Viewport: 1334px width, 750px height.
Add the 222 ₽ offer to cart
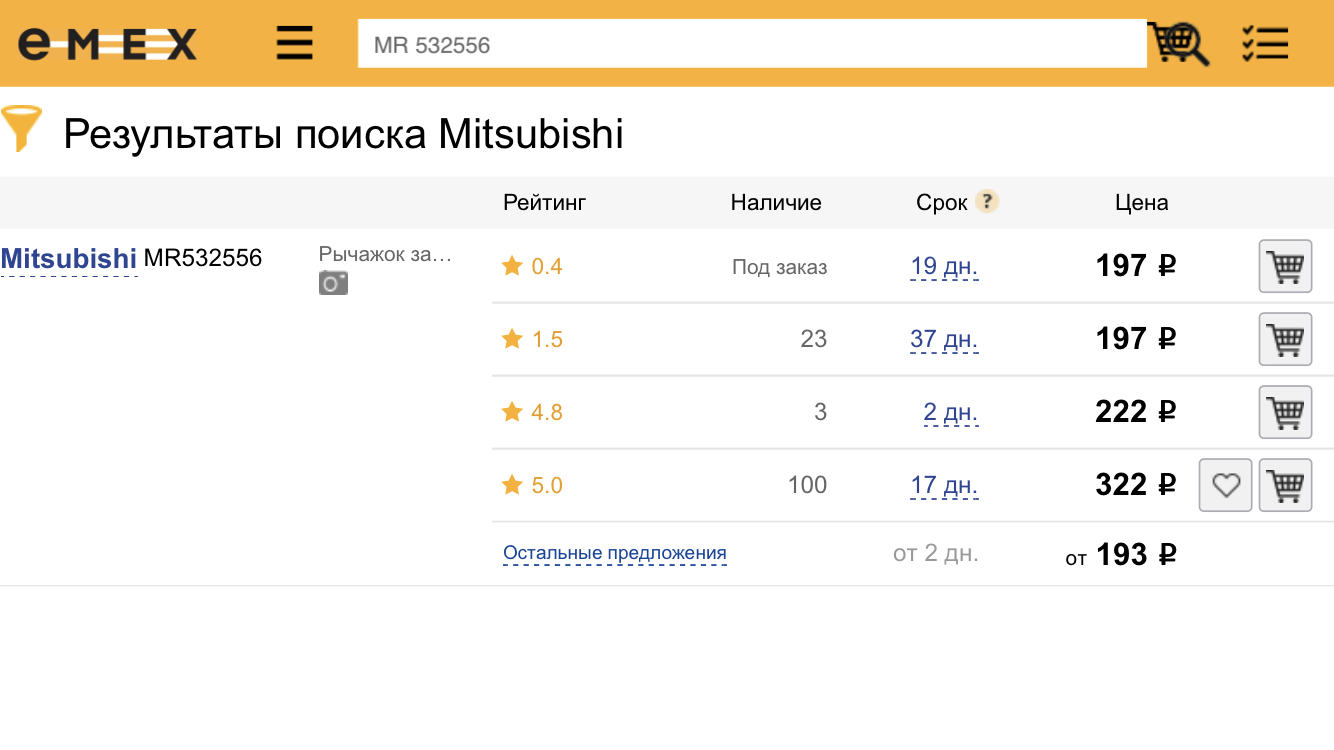coord(1285,412)
